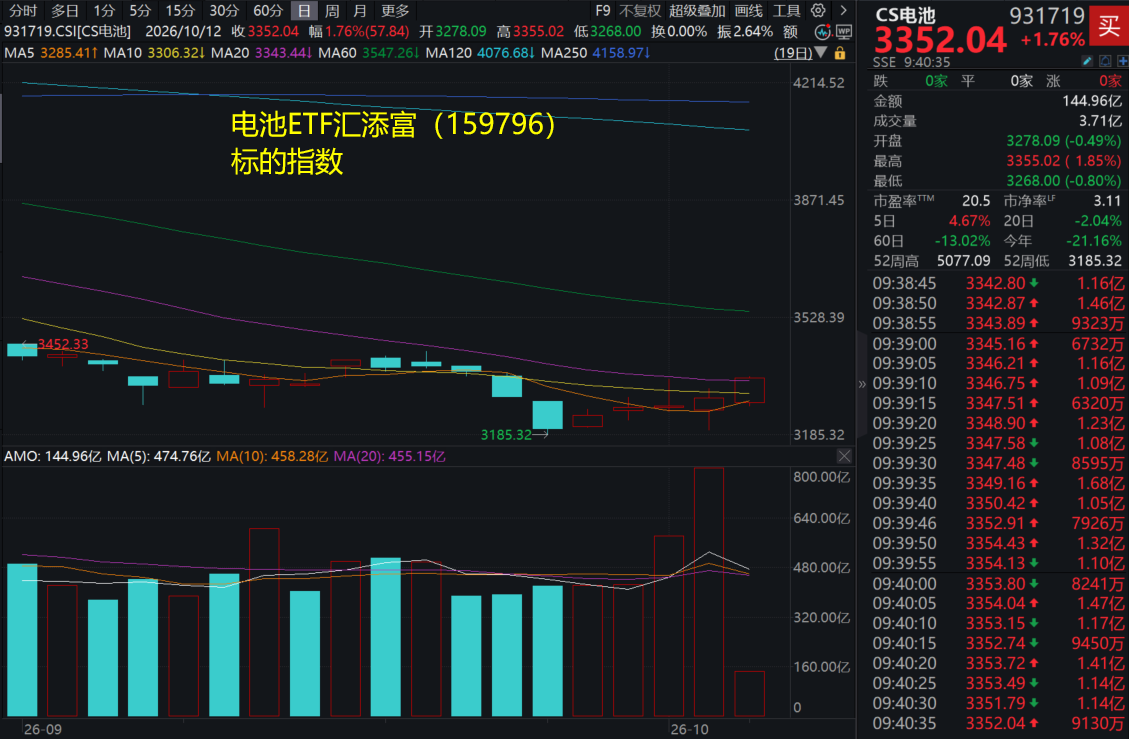Toggle 超级叠加 overlay option
This screenshot has width=1129, height=739.
coord(696,11)
